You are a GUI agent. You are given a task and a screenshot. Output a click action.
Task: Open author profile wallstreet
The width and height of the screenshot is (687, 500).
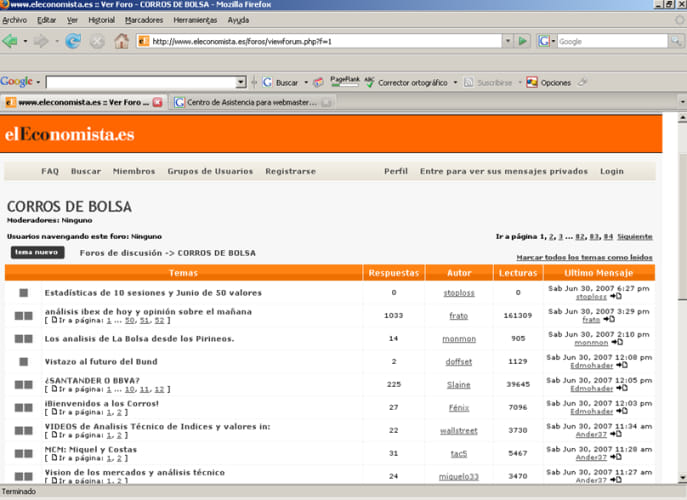[458, 431]
